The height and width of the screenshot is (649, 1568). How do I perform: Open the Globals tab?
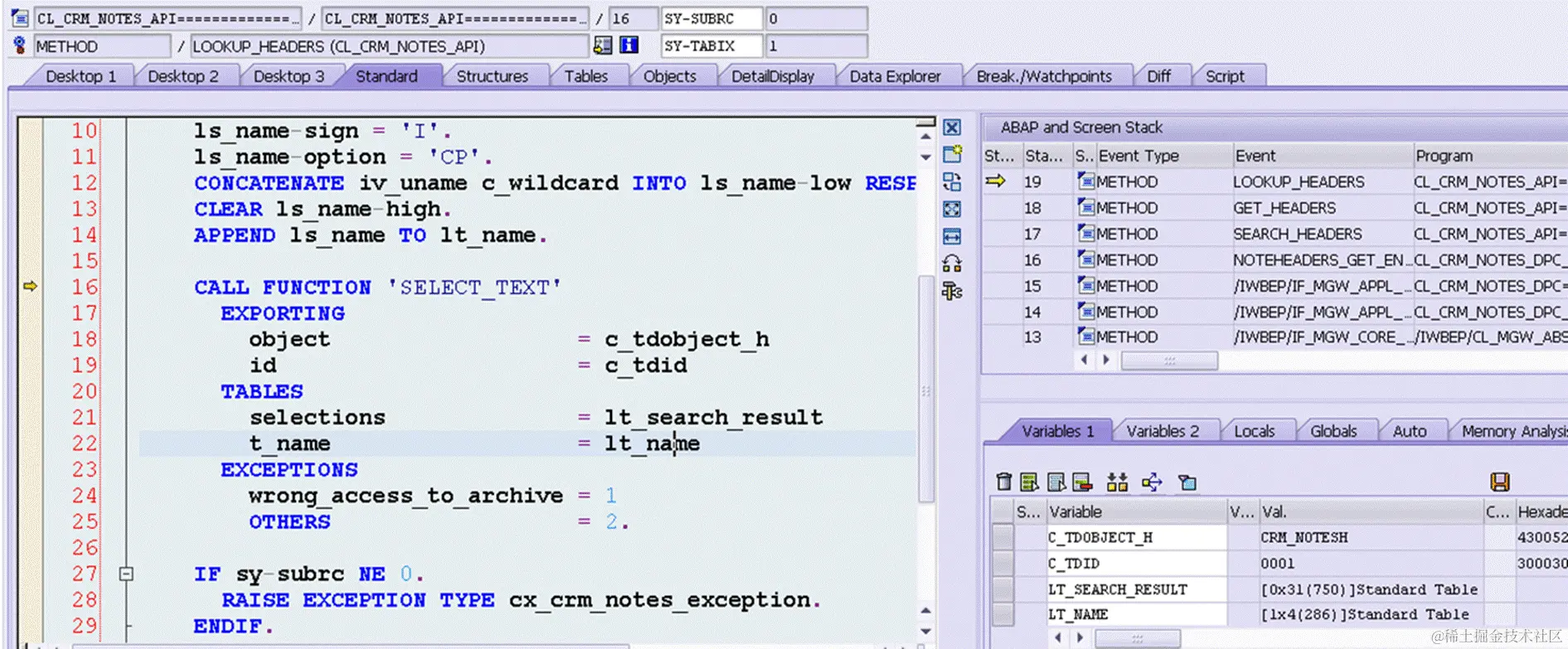(1333, 431)
